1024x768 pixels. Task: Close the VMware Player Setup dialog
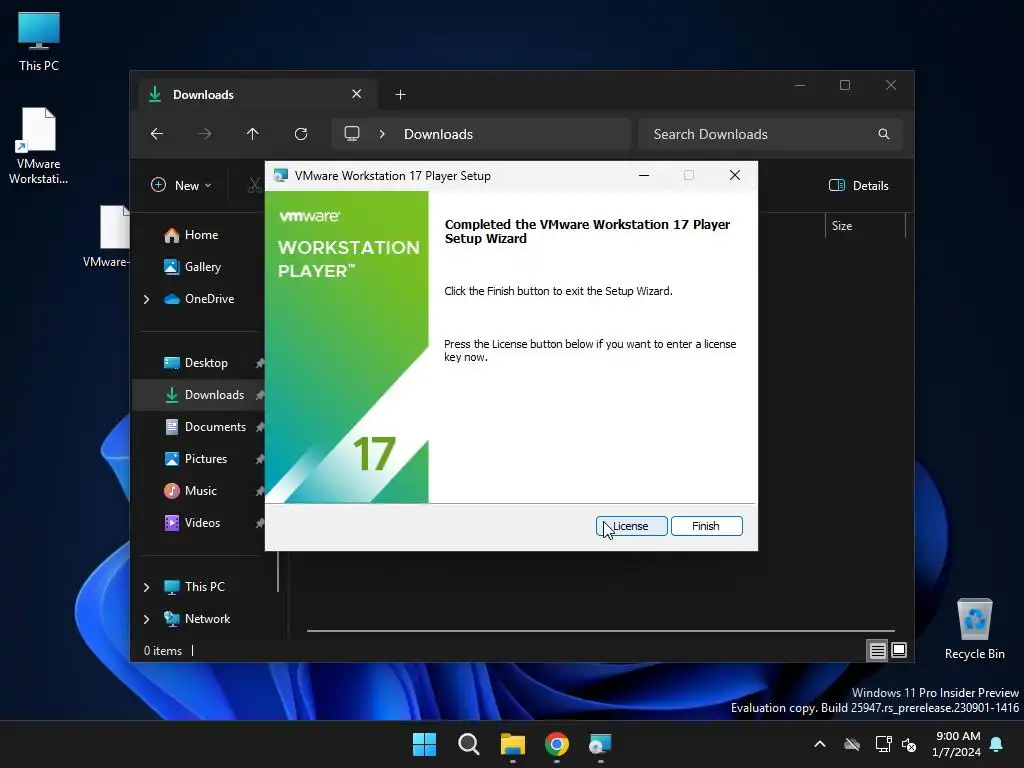coord(735,175)
